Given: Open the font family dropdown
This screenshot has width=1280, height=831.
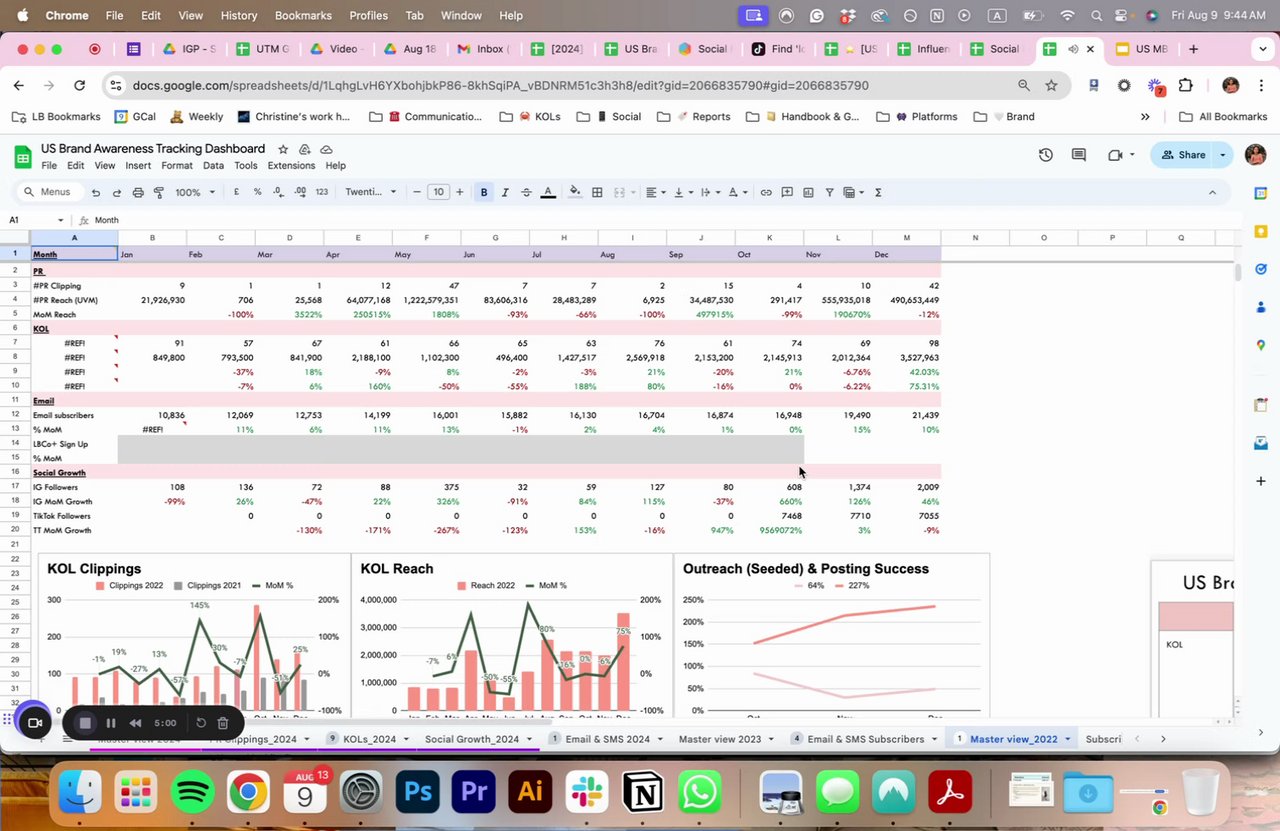Looking at the screenshot, I should coord(371,192).
